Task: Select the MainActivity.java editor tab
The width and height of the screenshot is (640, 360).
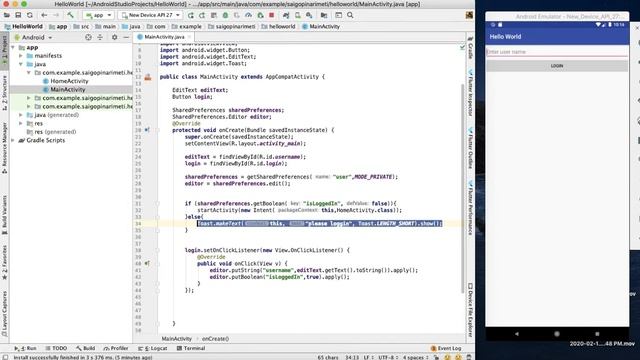Action: tap(164, 37)
